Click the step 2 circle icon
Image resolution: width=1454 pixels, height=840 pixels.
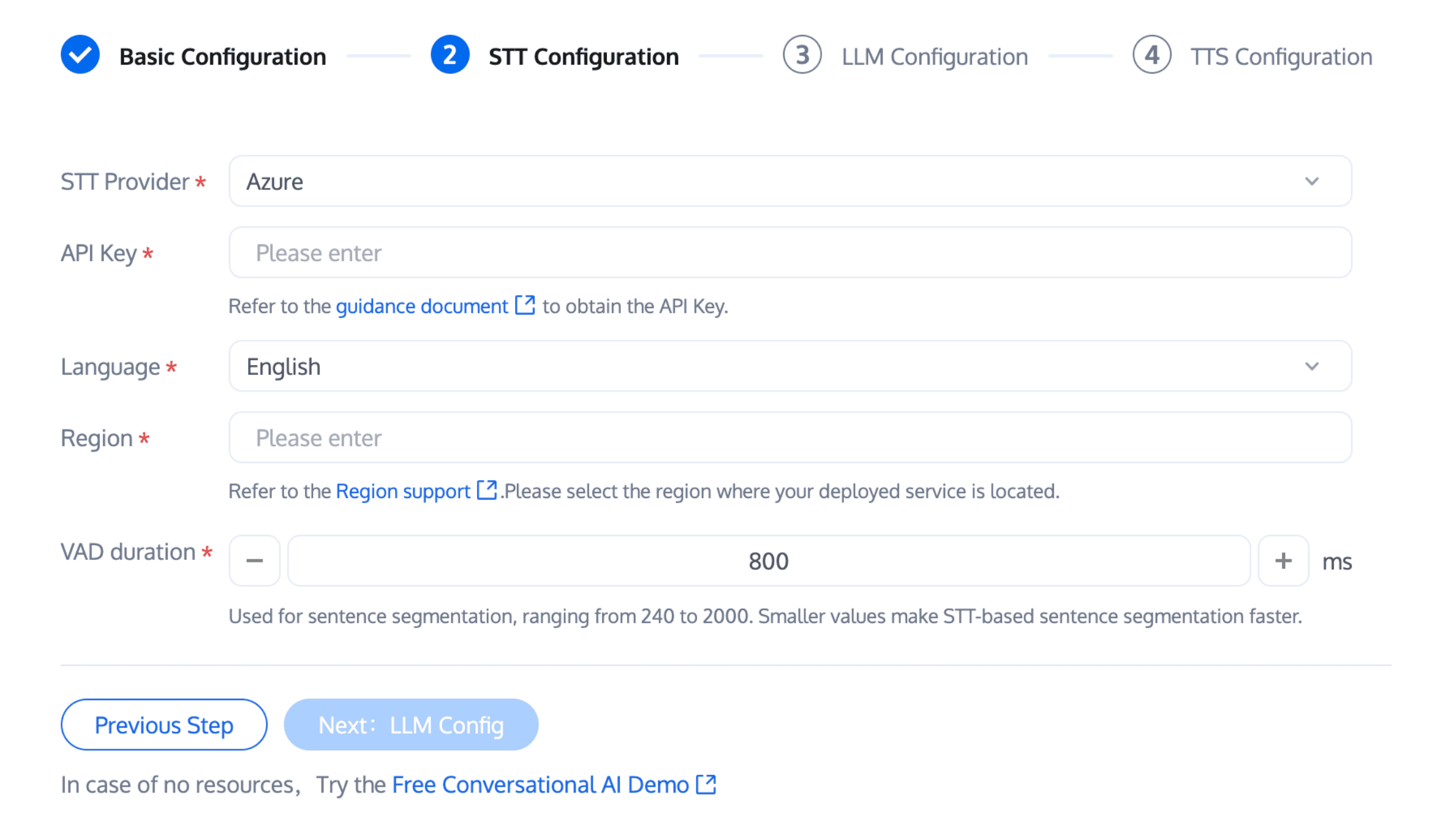click(449, 55)
